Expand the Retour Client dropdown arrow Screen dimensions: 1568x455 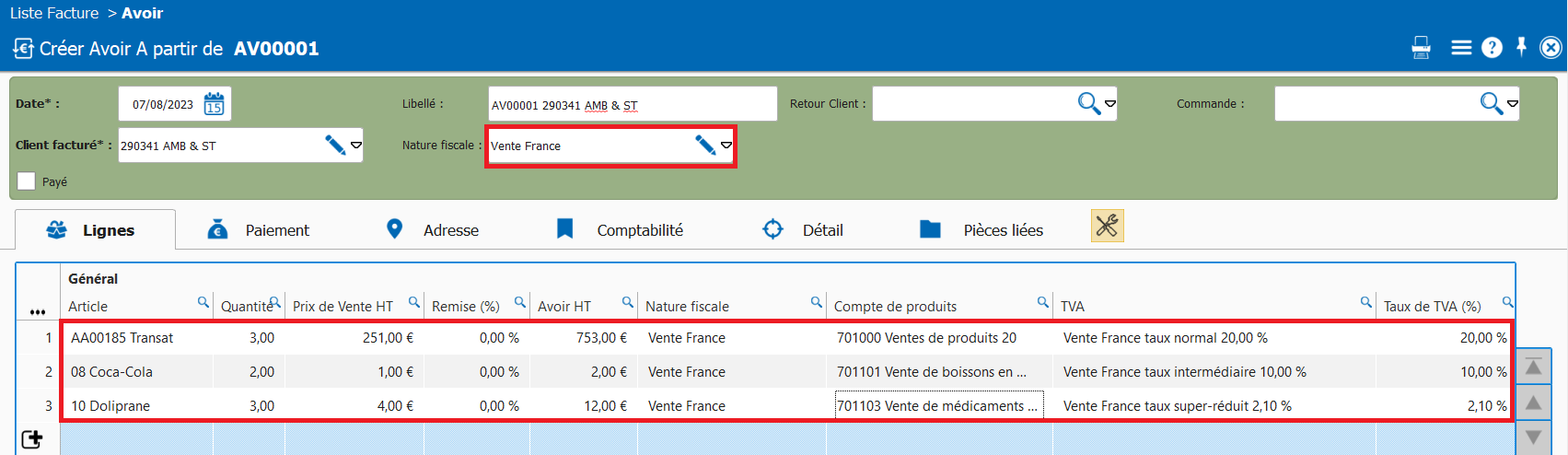point(1110,104)
